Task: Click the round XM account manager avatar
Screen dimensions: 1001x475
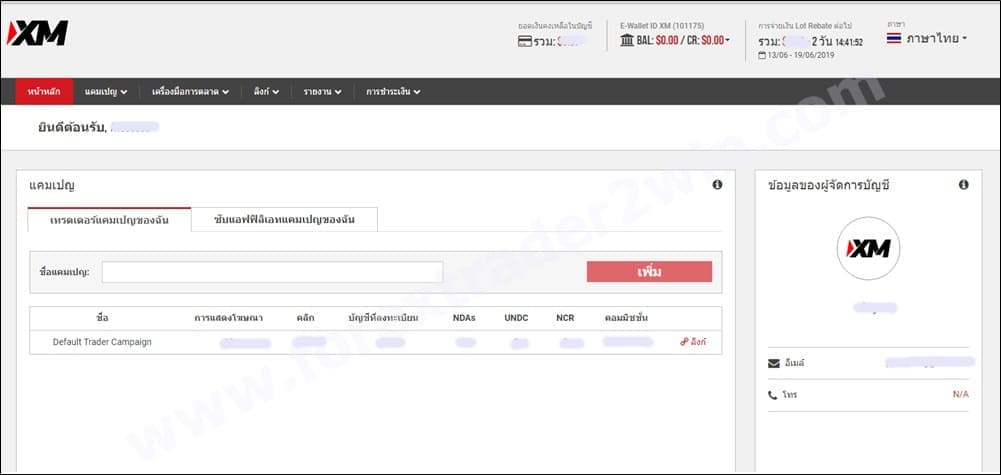Action: (x=868, y=247)
